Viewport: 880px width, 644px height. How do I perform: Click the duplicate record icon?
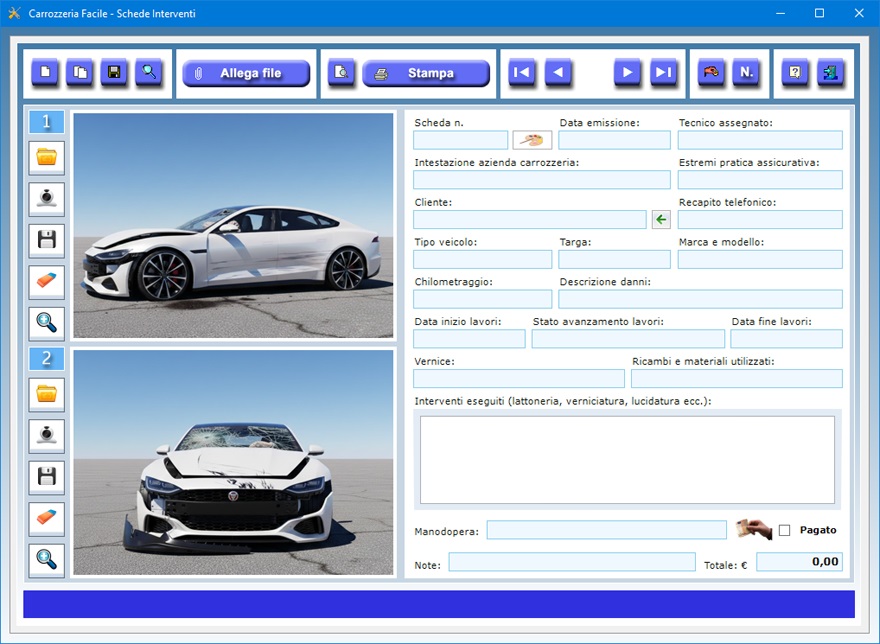point(80,73)
